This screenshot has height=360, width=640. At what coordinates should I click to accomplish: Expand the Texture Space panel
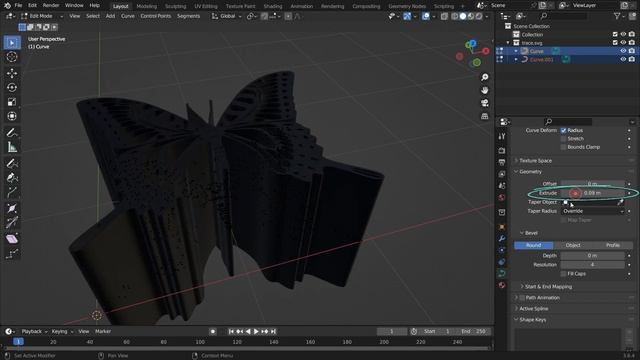pos(535,161)
